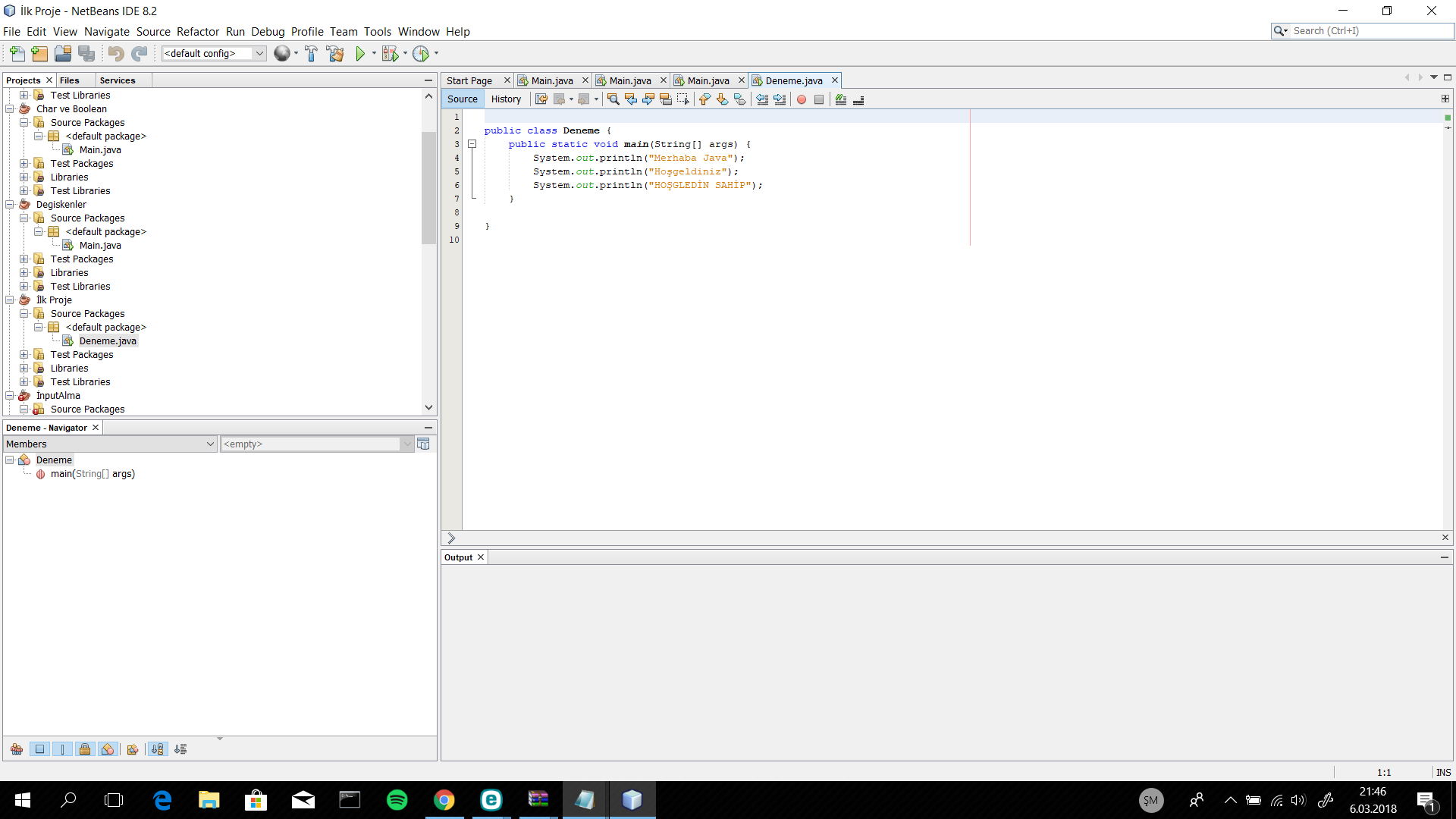Click the Projects panel vertical scrollbar

pyautogui.click(x=428, y=188)
